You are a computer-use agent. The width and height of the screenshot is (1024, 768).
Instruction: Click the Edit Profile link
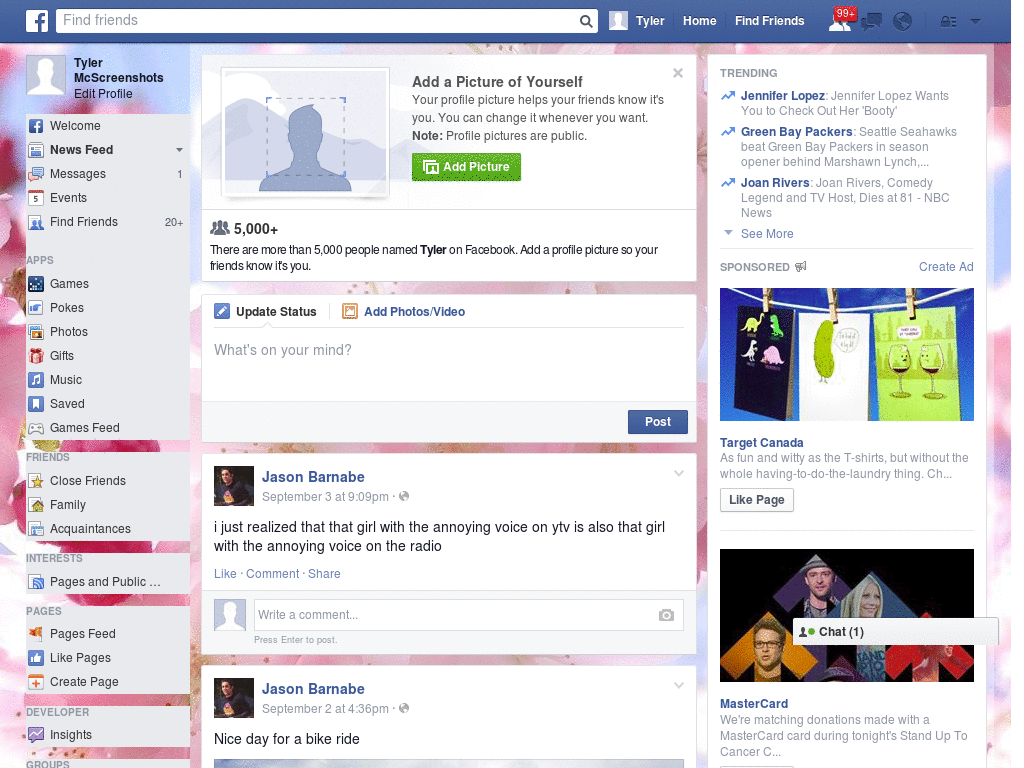[x=103, y=93]
